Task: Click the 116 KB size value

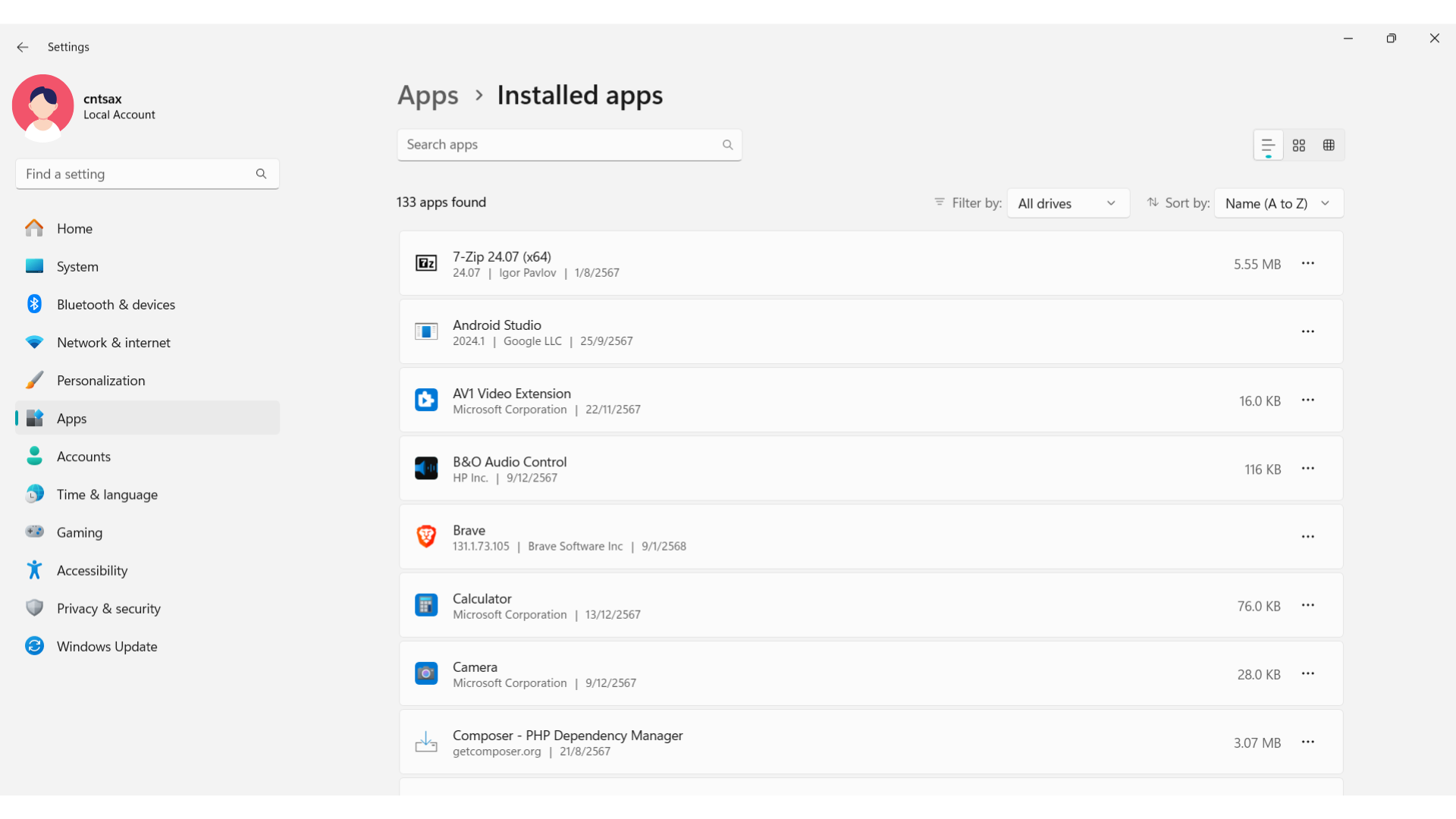Action: pos(1263,469)
